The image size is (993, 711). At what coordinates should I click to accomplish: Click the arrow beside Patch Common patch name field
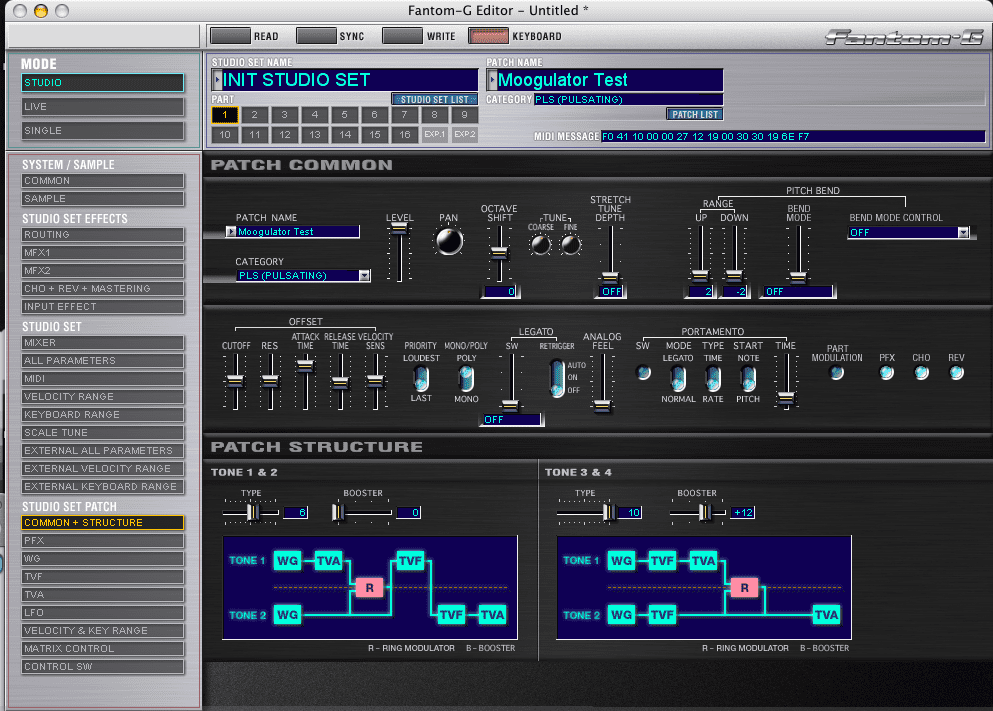click(x=231, y=232)
